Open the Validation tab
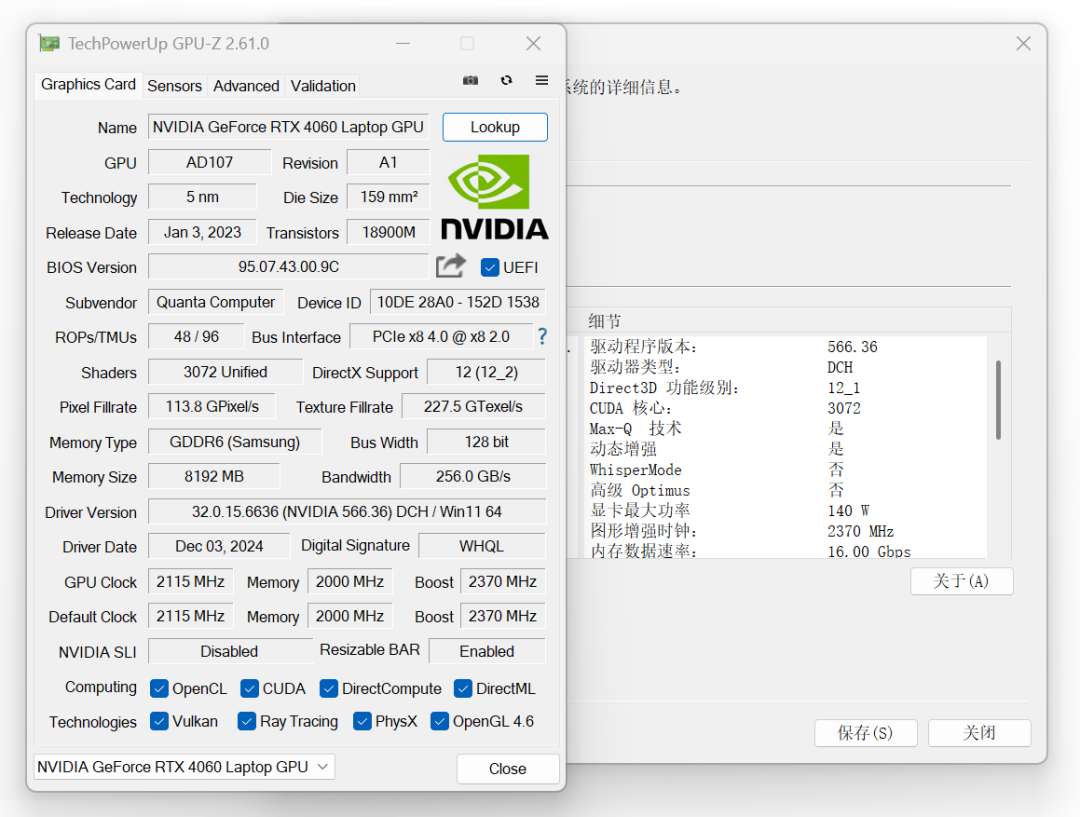The height and width of the screenshot is (817, 1080). (x=323, y=86)
